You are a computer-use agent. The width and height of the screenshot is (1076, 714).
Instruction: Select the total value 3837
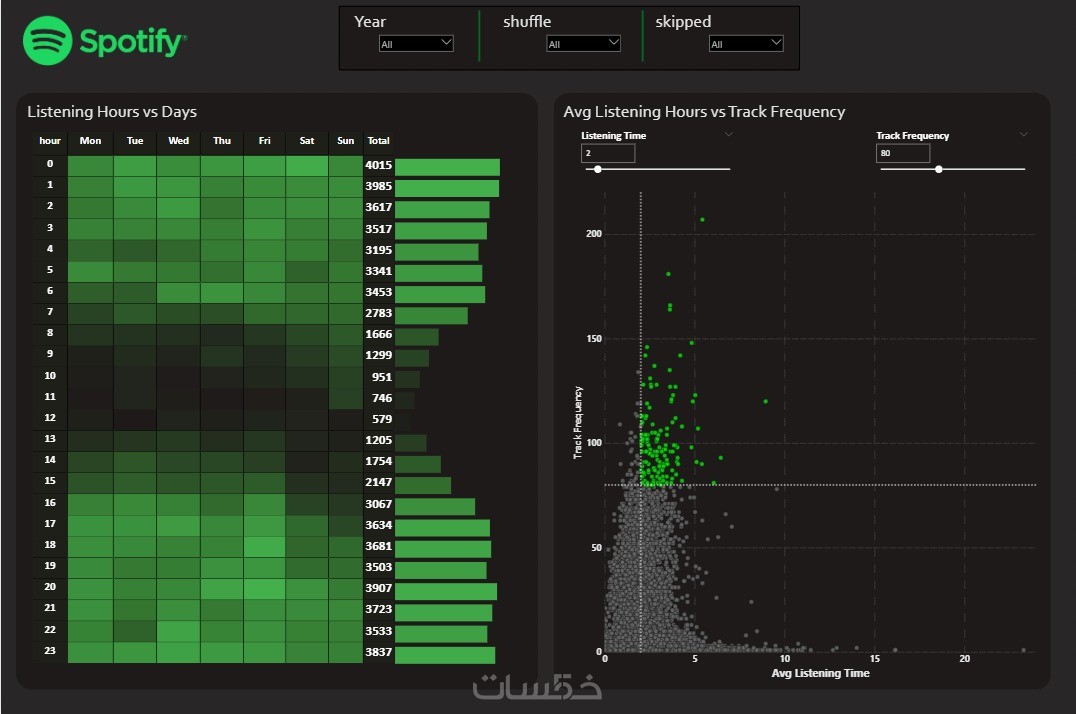click(378, 652)
